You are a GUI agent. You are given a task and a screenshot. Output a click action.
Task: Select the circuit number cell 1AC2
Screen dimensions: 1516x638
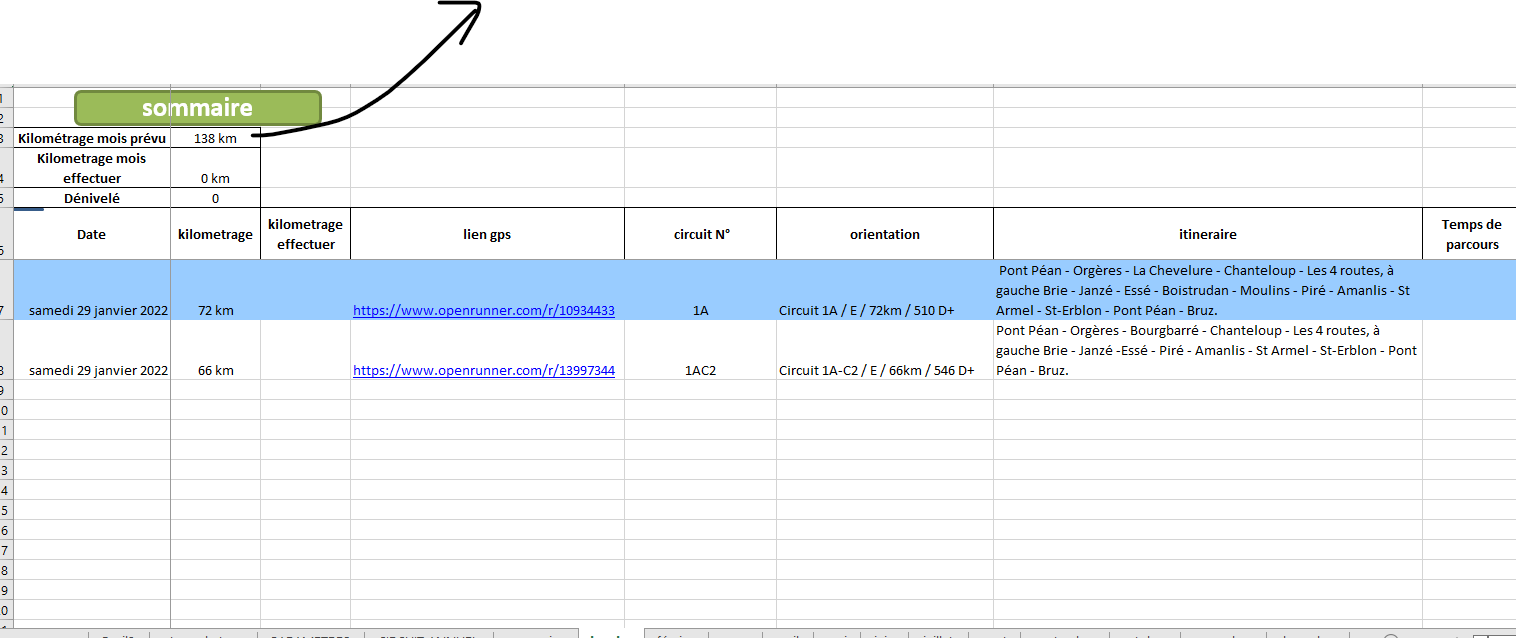700,371
